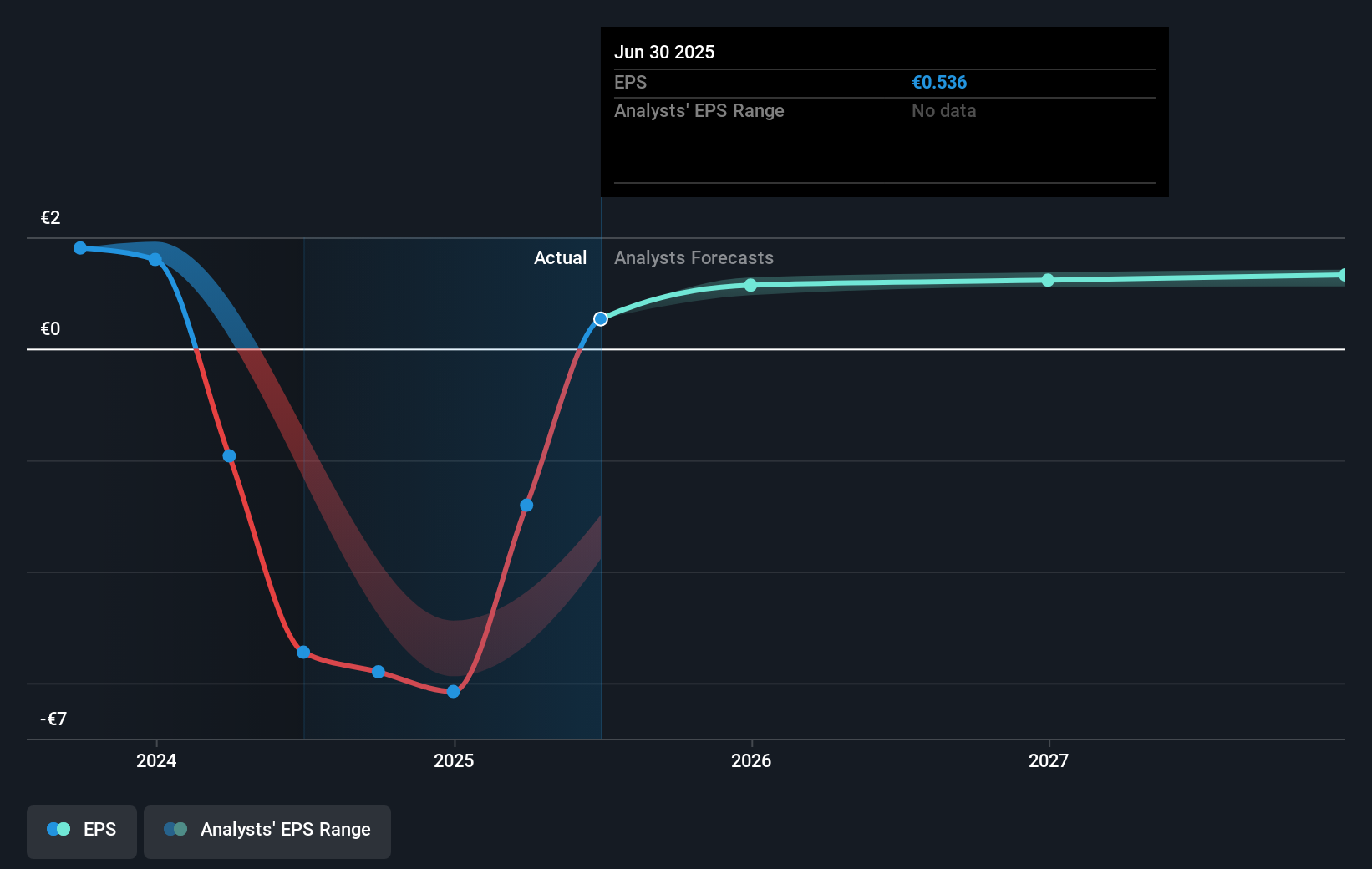1372x869 pixels.
Task: Click the No data label in tooltip
Action: pyautogui.click(x=943, y=110)
